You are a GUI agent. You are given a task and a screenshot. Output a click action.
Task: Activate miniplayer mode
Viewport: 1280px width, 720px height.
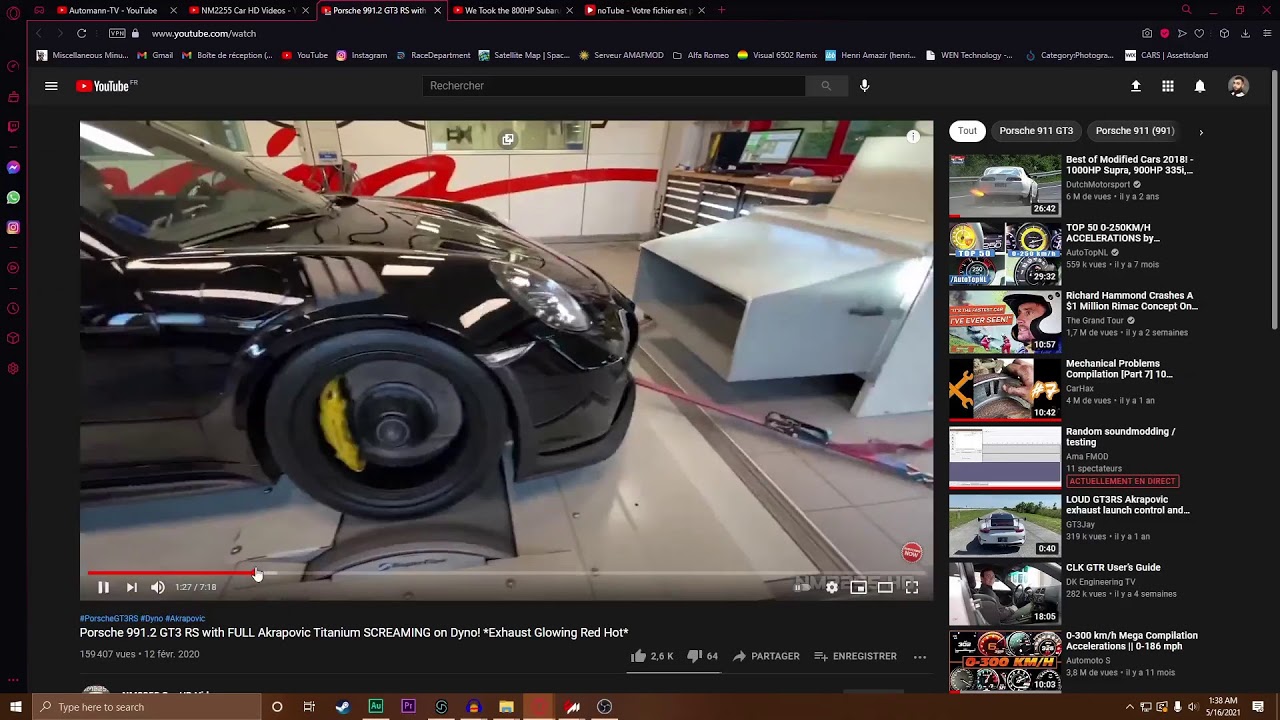[x=858, y=587]
